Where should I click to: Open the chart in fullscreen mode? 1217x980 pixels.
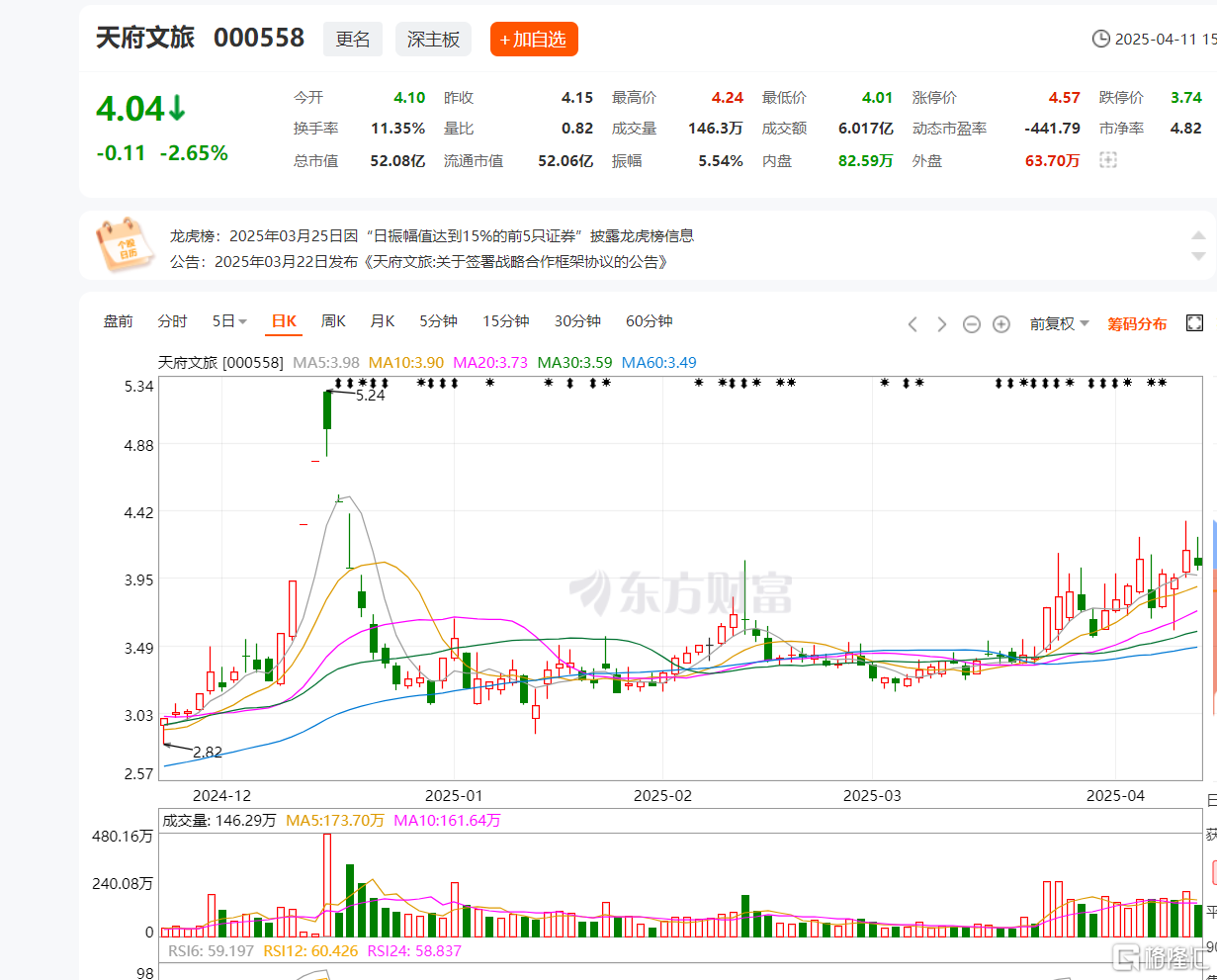tap(1194, 323)
